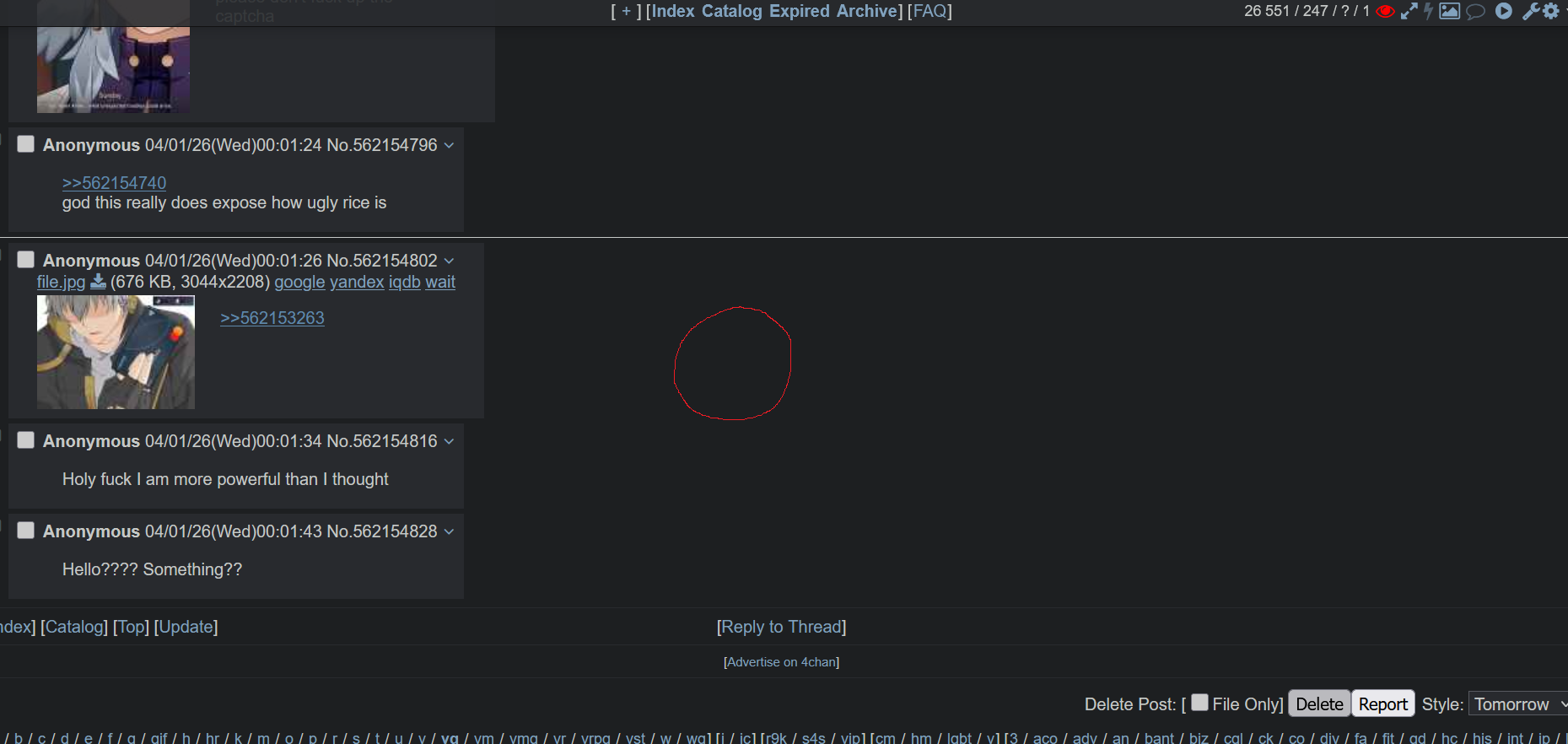Image resolution: width=1568 pixels, height=744 pixels.
Task: Go to the his board link in footer
Action: 1482,738
